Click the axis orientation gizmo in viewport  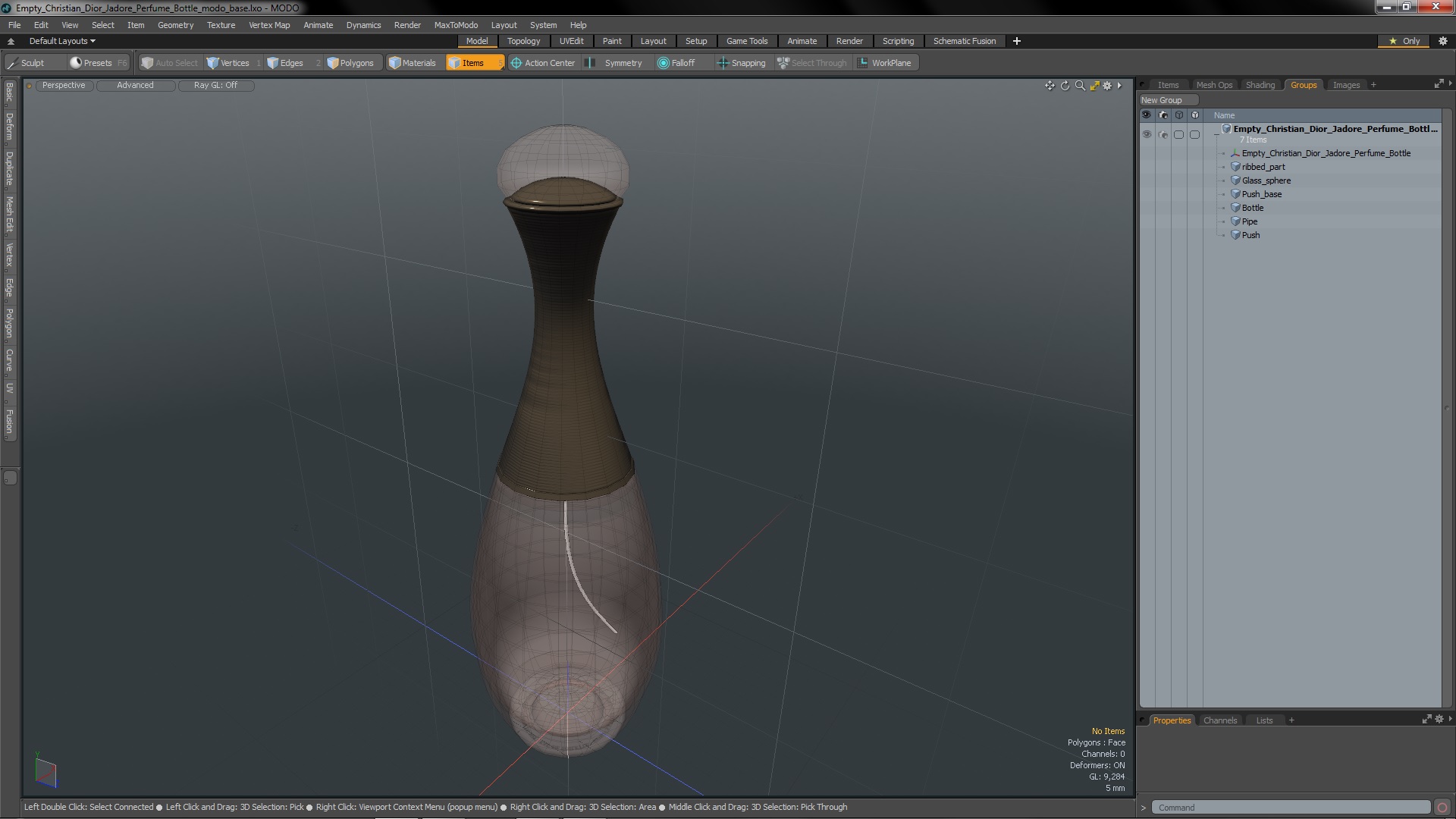coord(45,772)
